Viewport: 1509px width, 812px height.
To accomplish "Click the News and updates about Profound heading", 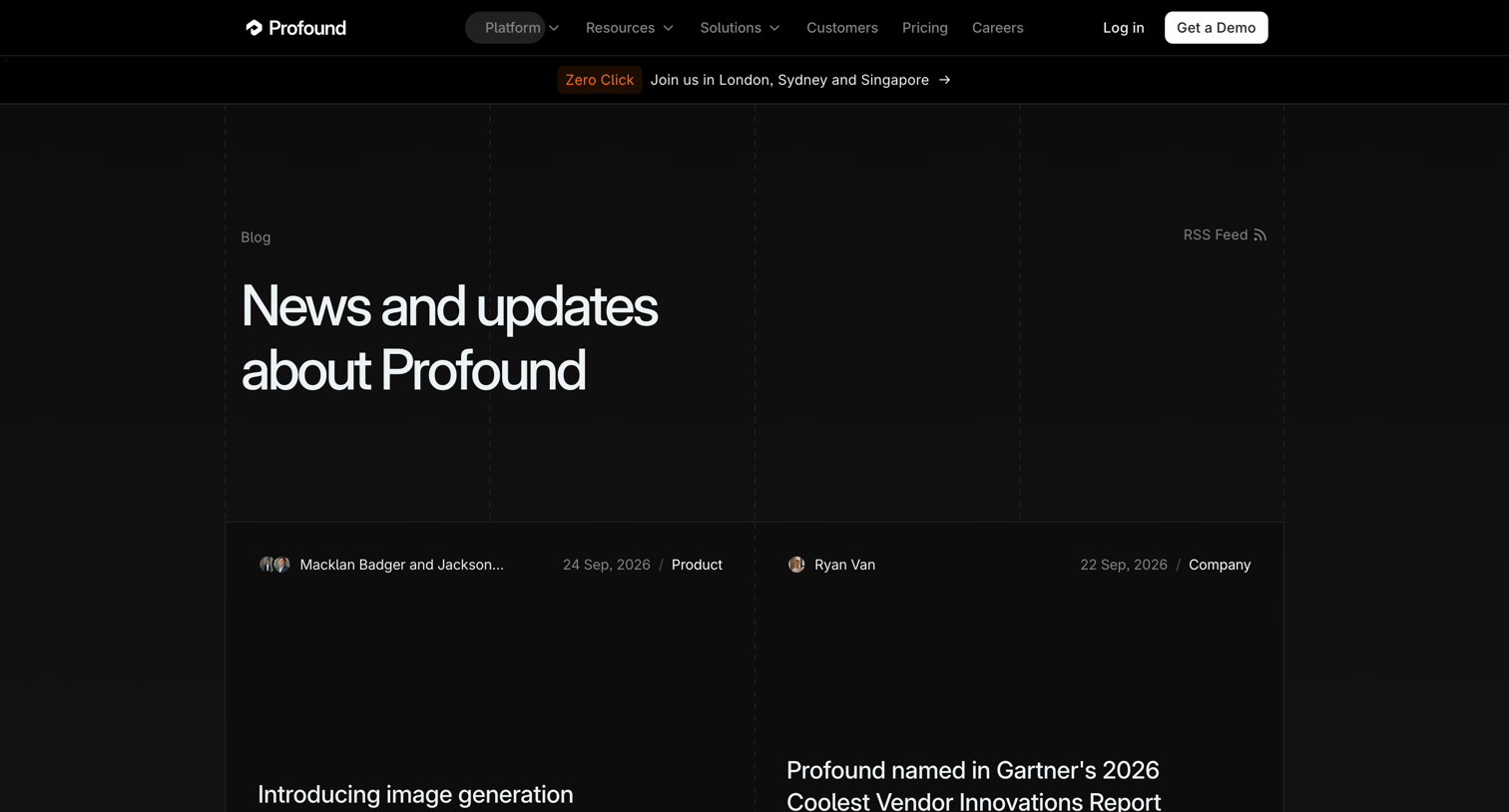I will click(x=449, y=337).
